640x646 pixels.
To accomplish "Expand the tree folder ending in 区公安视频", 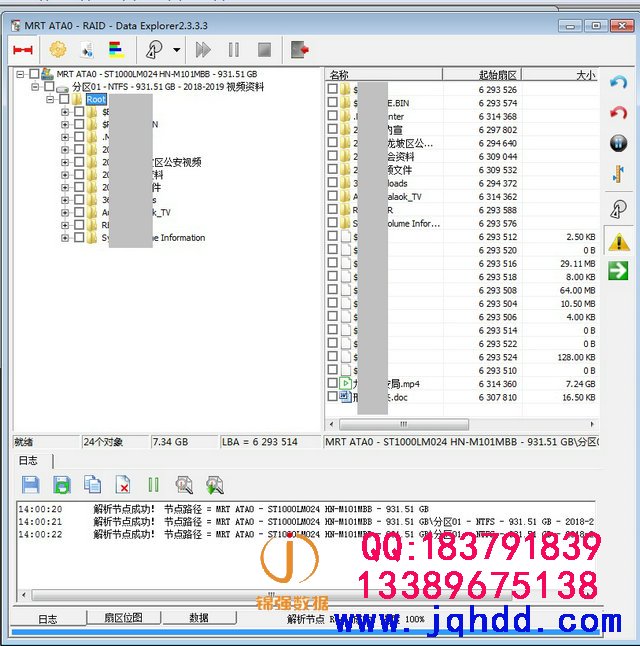I will click(x=65, y=162).
